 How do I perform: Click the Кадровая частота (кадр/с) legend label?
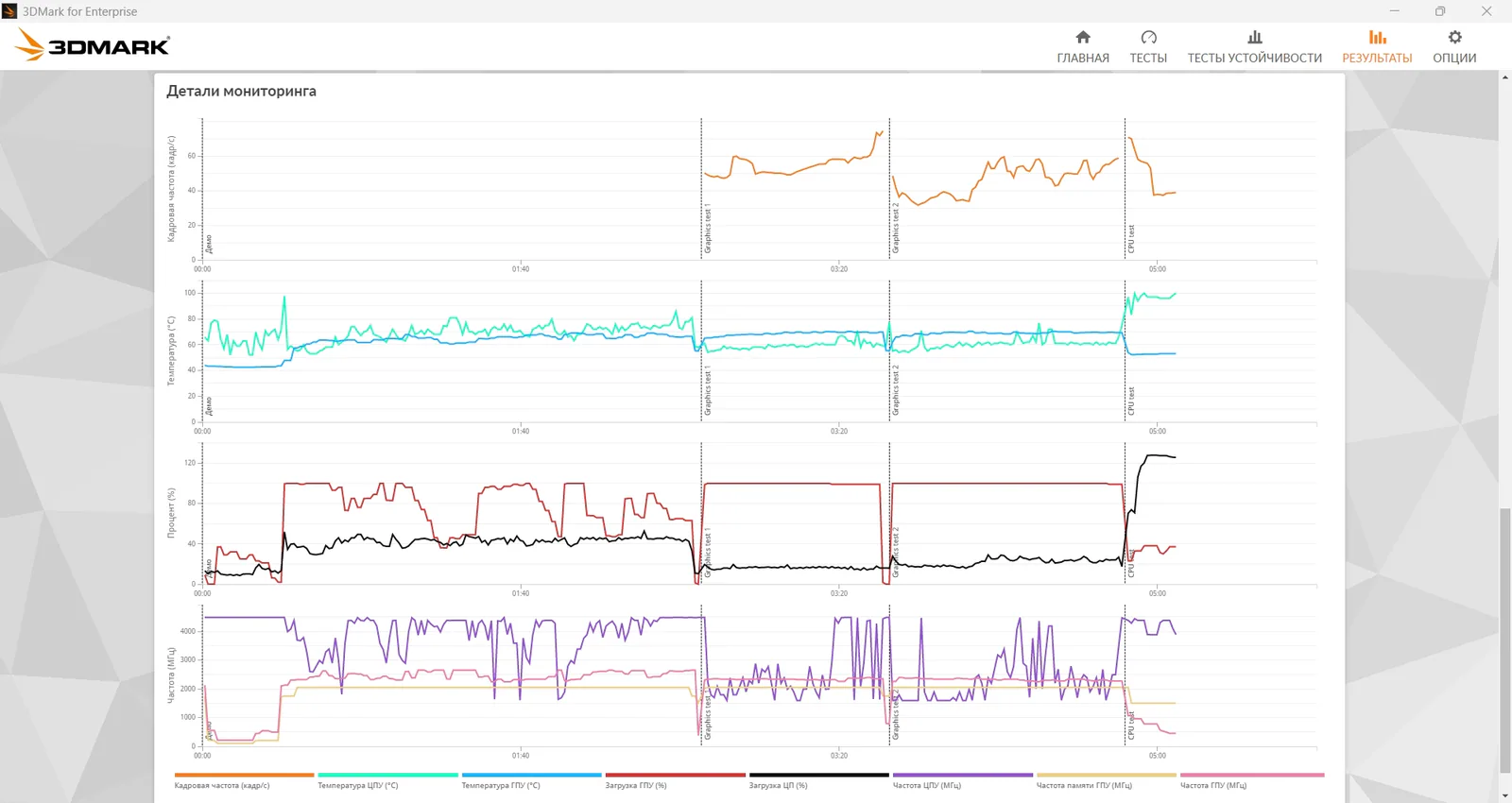[x=222, y=785]
